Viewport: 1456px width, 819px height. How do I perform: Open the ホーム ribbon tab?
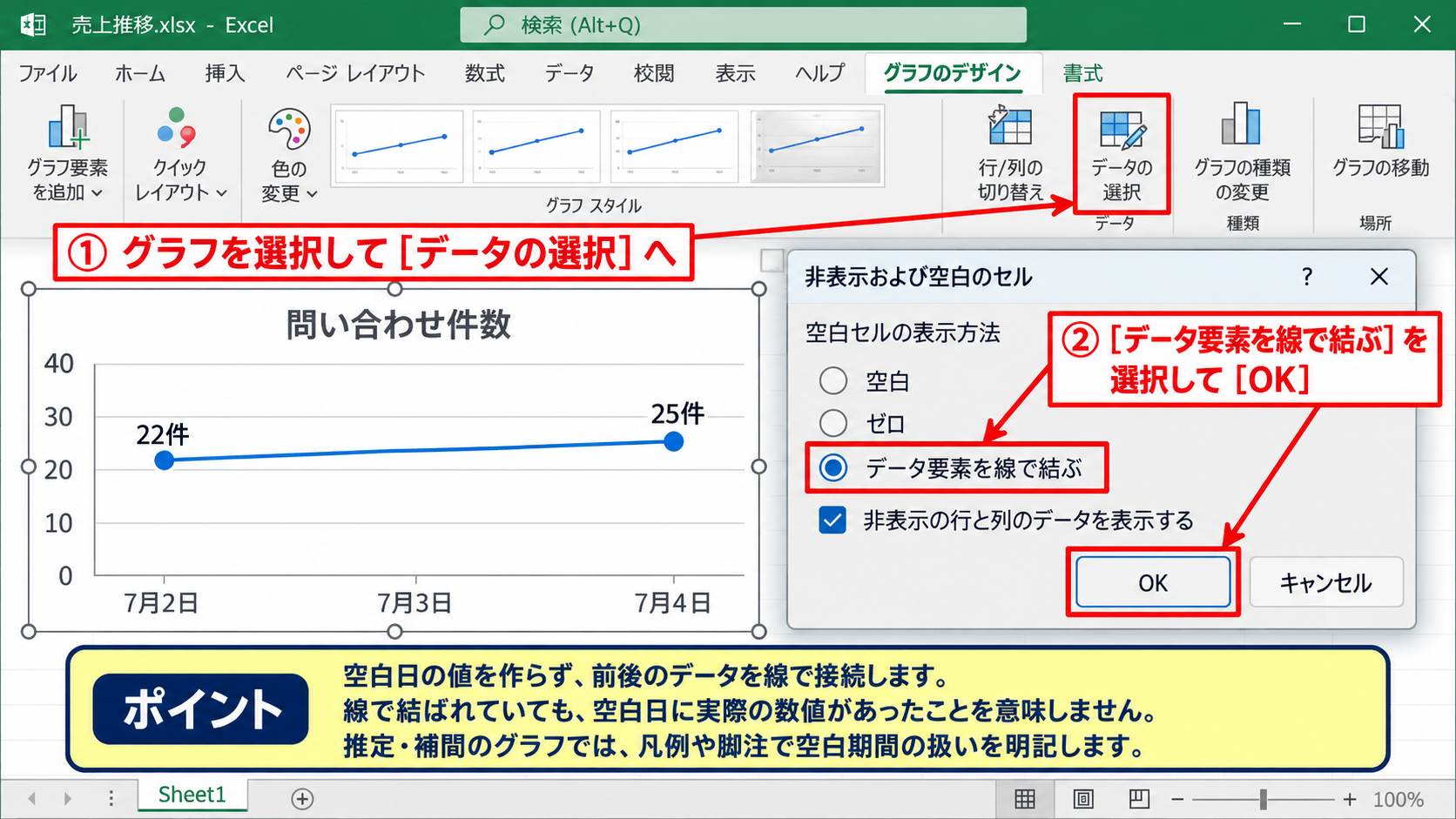click(x=140, y=73)
